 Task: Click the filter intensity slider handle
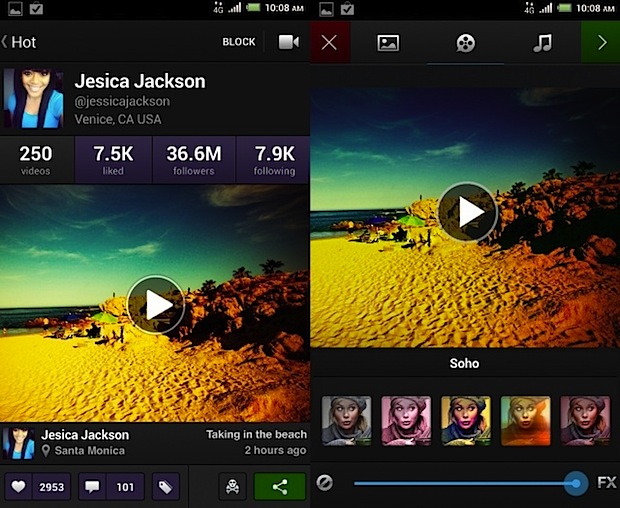coord(575,483)
